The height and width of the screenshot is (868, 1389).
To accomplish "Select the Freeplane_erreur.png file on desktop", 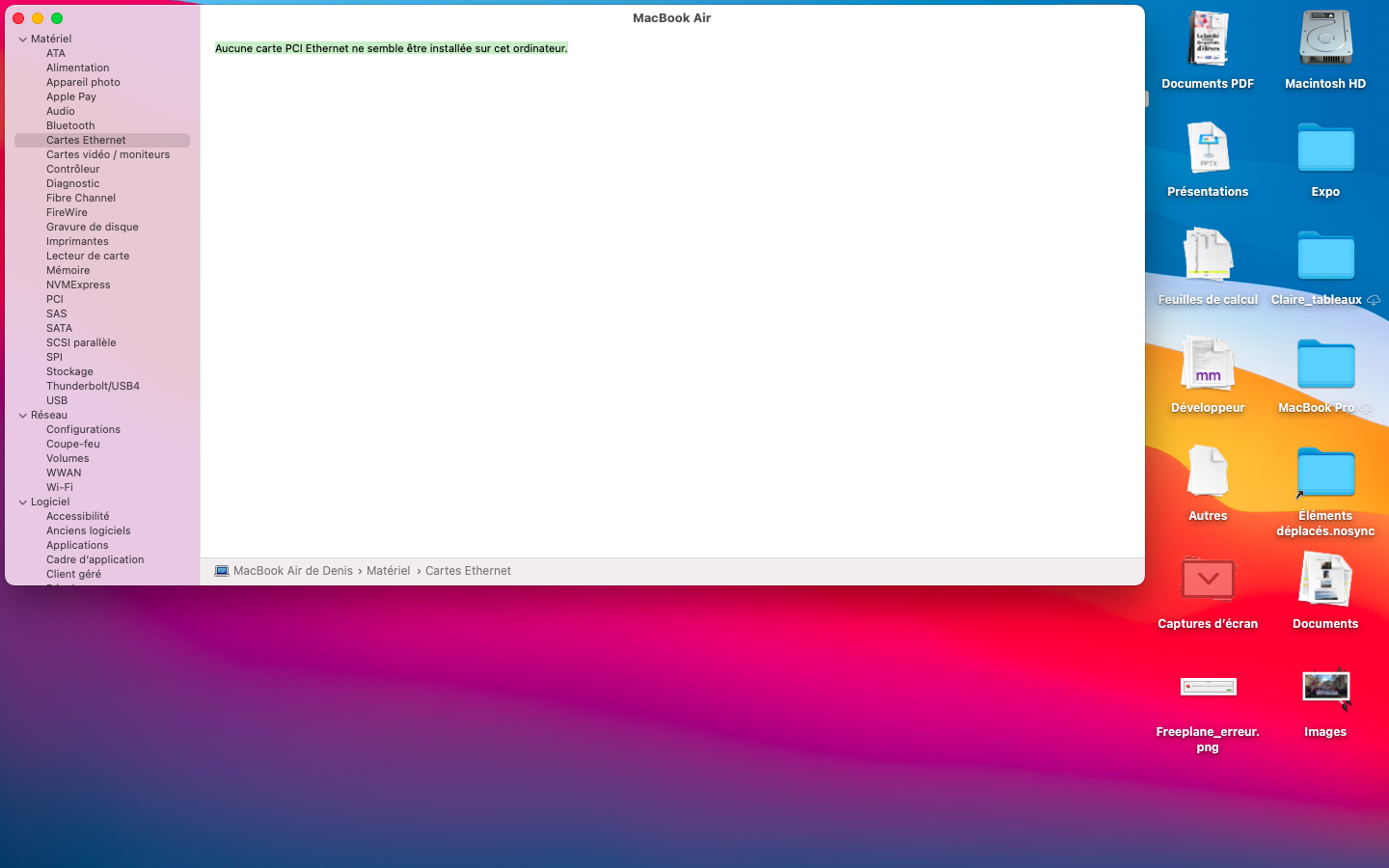I will point(1208,688).
